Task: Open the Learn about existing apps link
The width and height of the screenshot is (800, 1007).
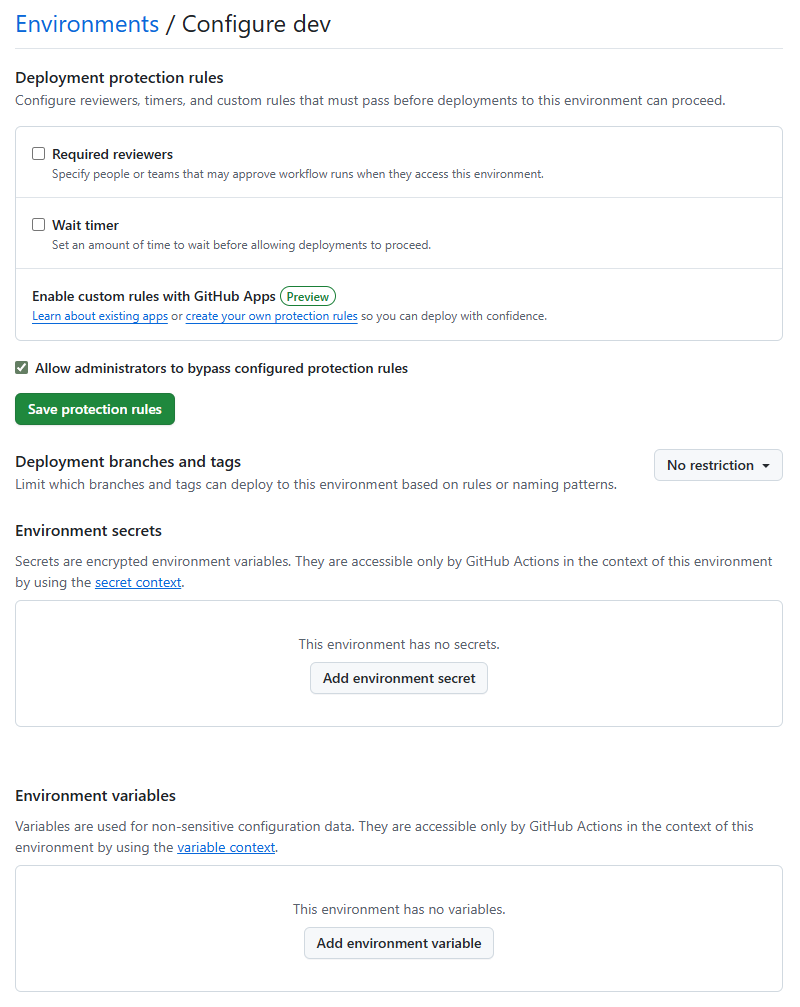Action: (x=100, y=316)
